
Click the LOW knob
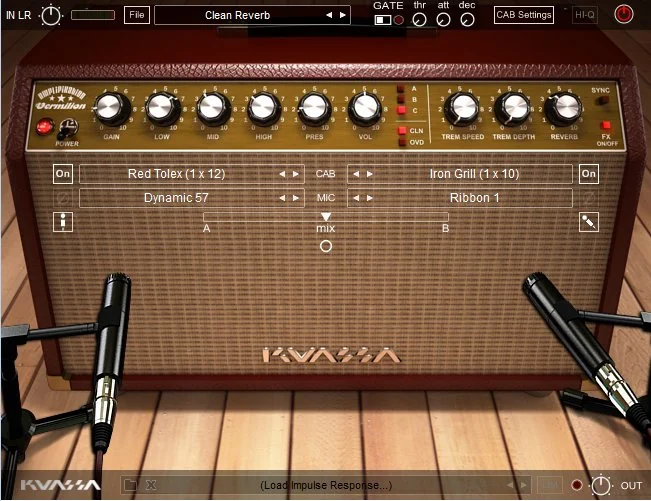(162, 108)
